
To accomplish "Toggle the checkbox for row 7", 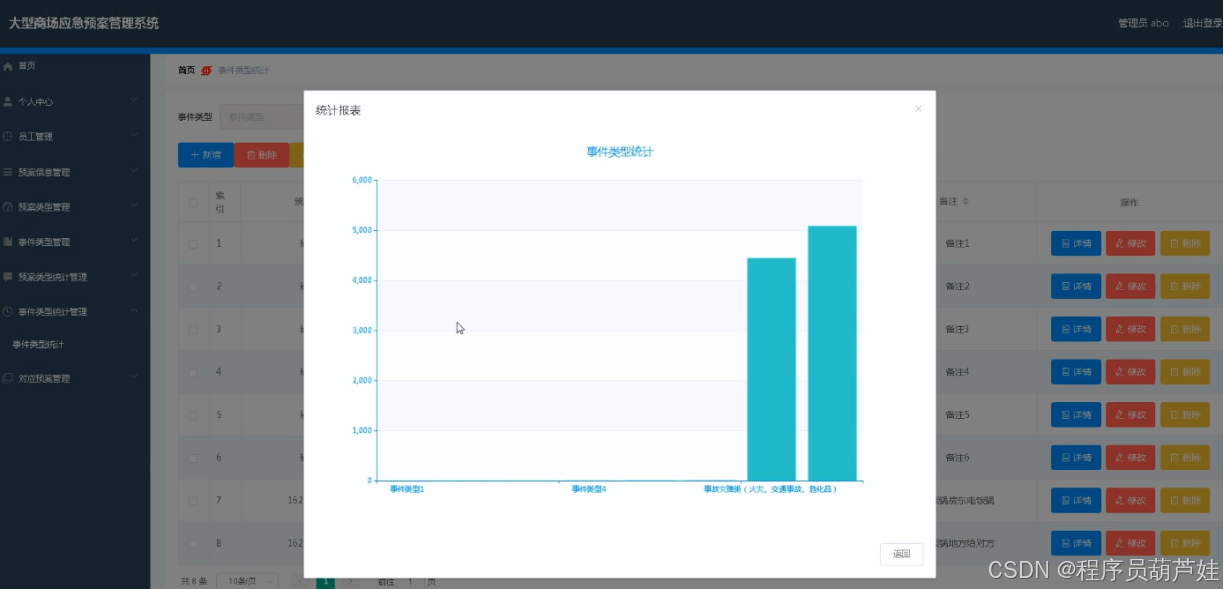I will coord(193,500).
